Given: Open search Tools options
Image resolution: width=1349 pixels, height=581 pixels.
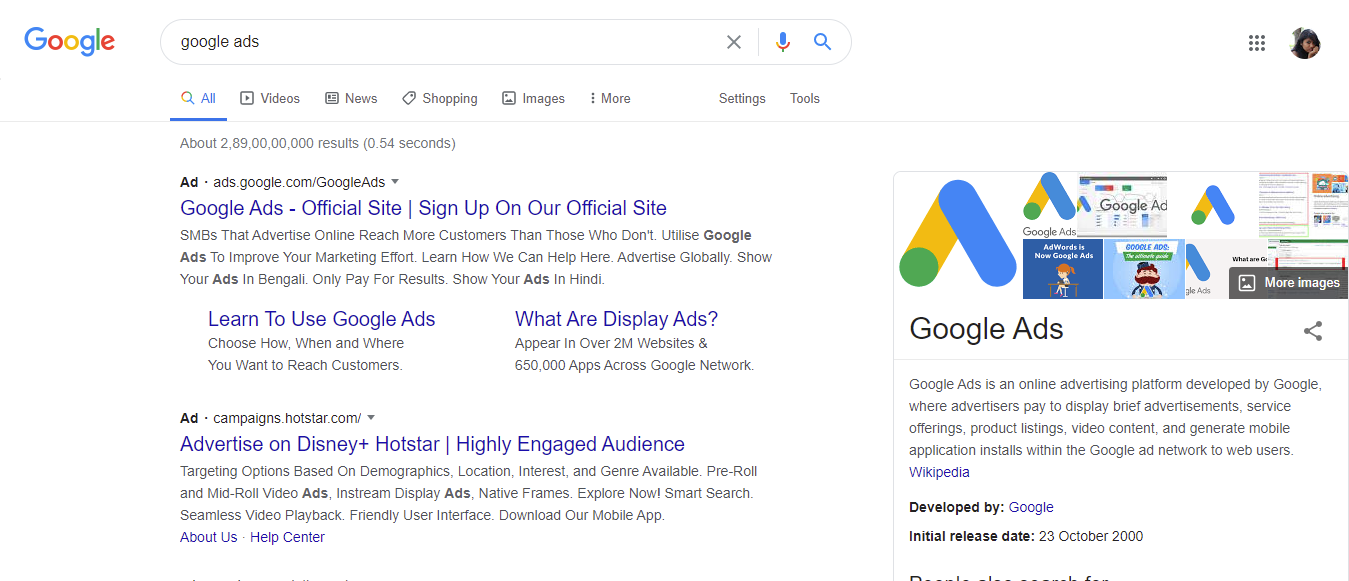Looking at the screenshot, I should coord(805,98).
